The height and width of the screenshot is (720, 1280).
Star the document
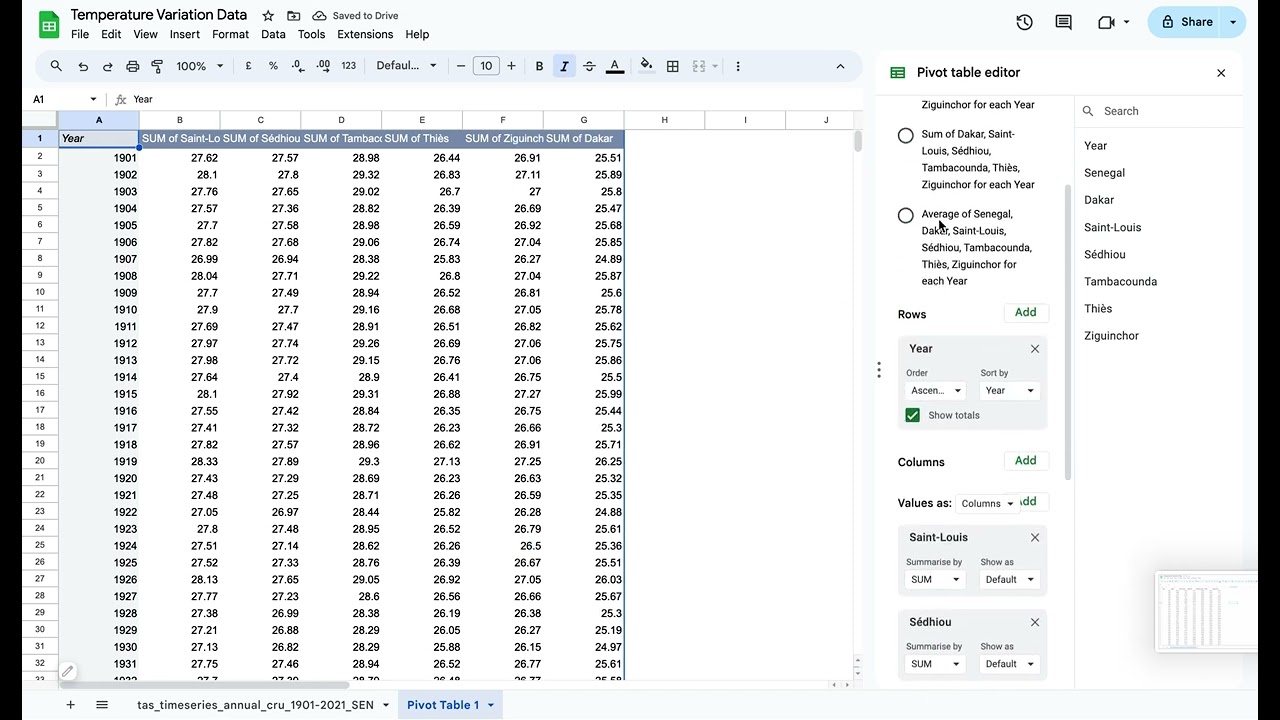[268, 16]
